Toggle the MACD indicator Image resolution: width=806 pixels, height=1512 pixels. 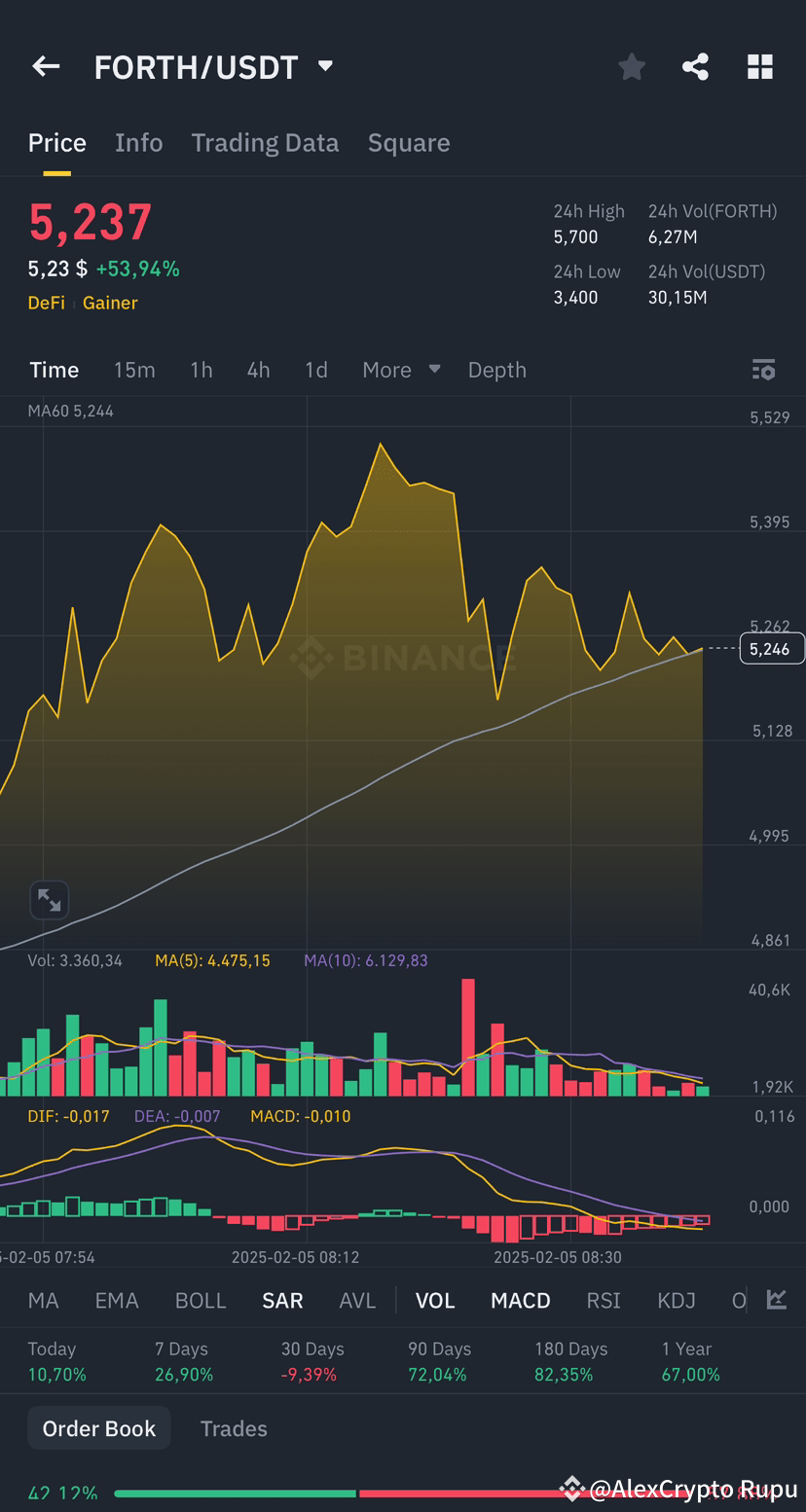(x=520, y=1299)
